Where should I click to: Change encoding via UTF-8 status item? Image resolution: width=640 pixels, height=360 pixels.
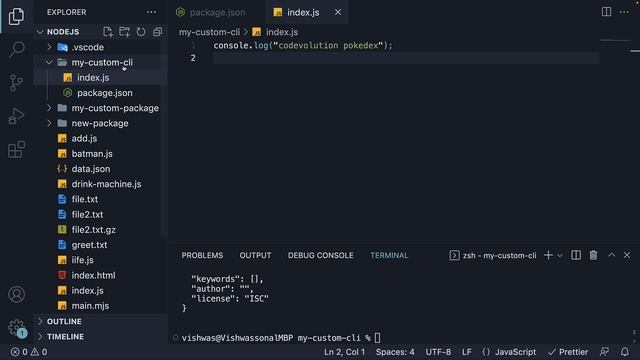(x=438, y=352)
